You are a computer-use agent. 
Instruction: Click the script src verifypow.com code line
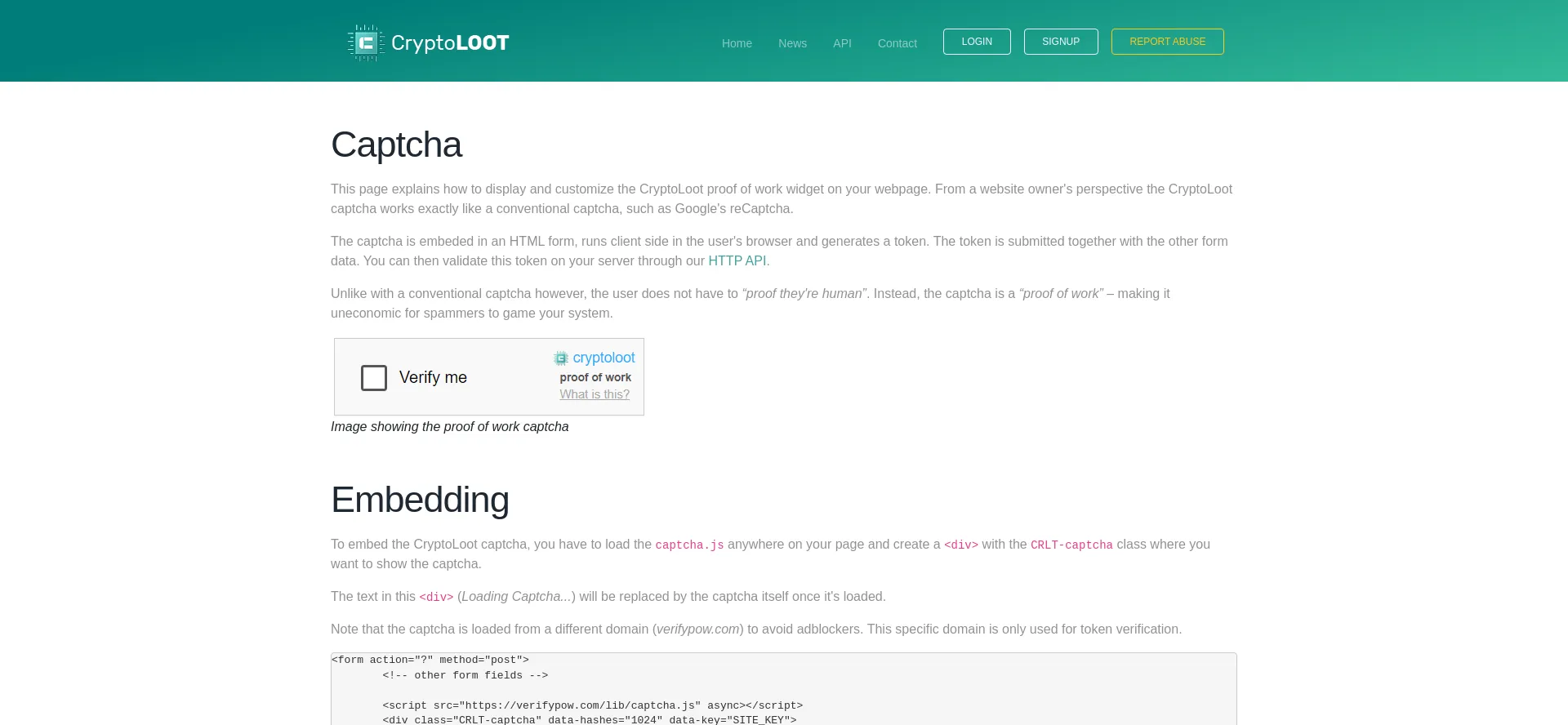592,705
